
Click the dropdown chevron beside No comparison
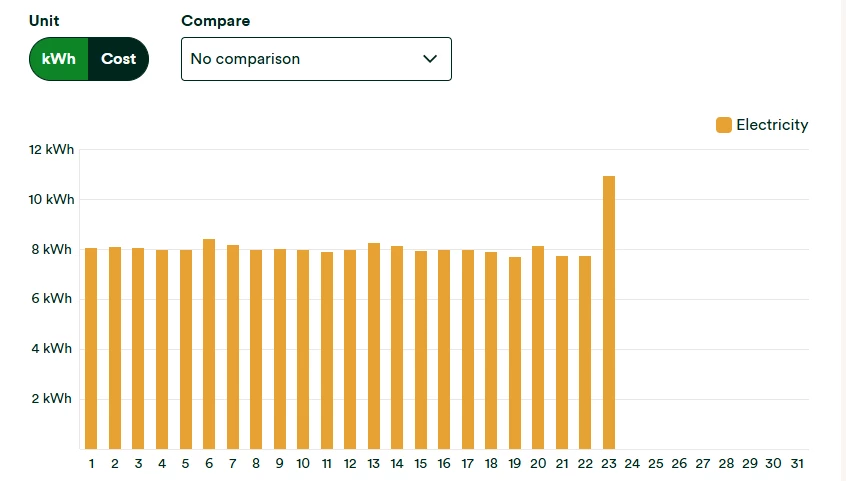tap(430, 59)
